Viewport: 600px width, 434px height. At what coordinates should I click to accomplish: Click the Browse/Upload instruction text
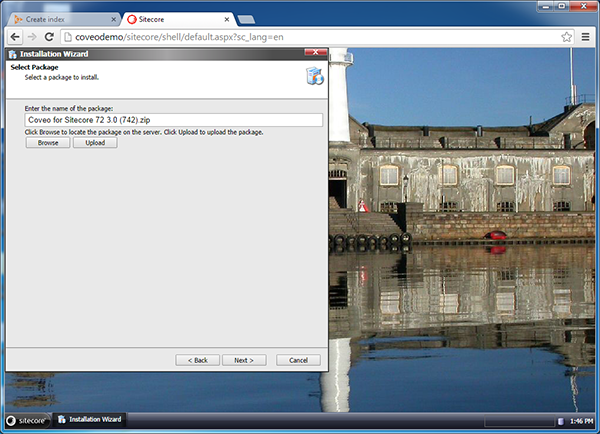[144, 132]
